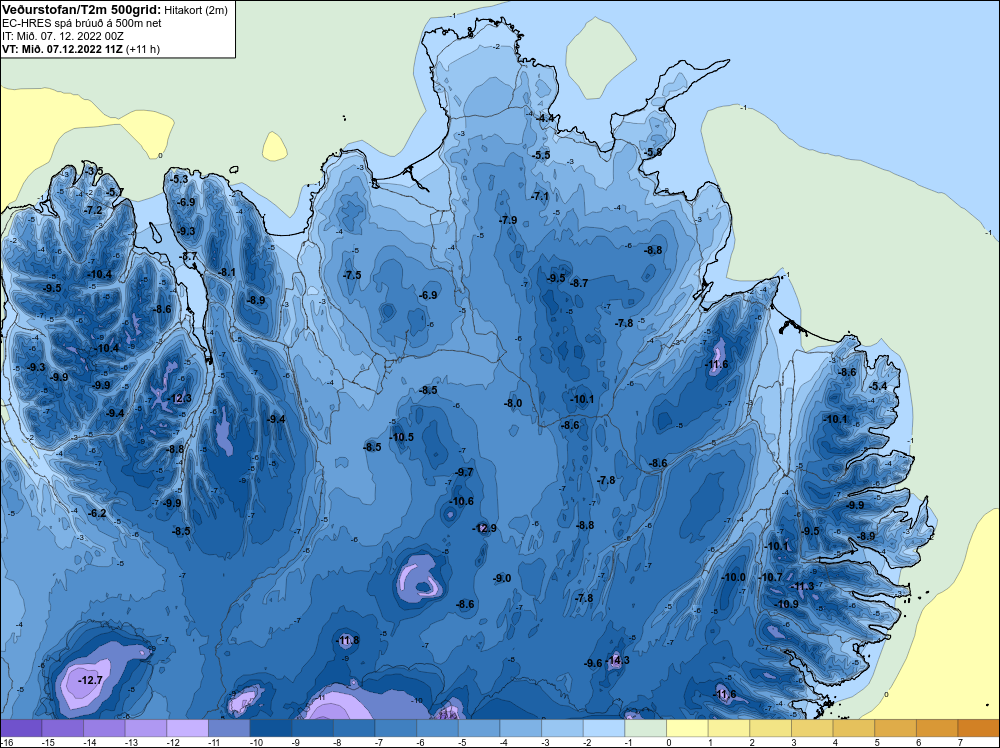1000x748 pixels.
Task: Click the -3.5 temperature label
Action: (94, 171)
